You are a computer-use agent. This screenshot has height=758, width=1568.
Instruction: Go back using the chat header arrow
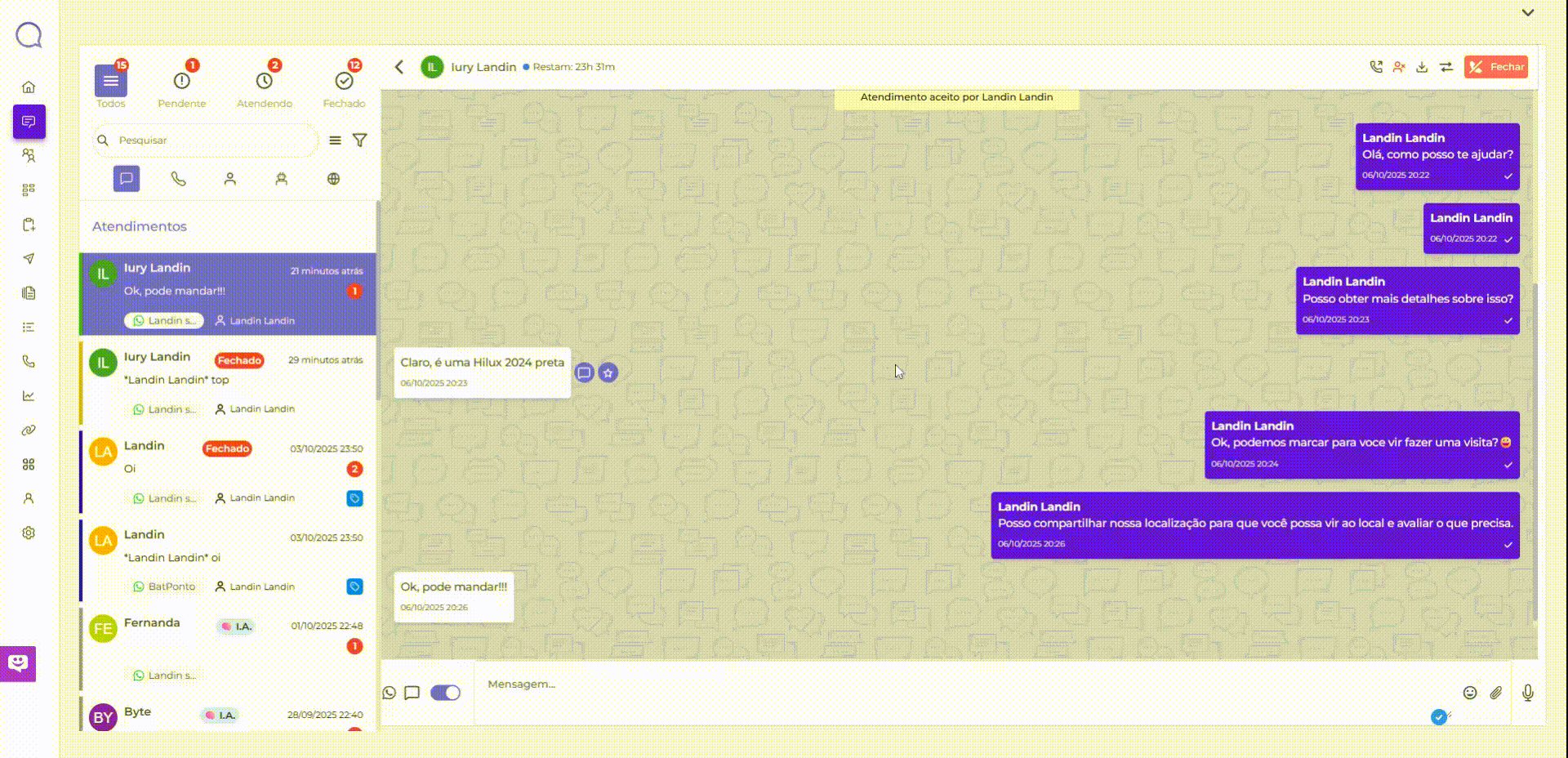(x=399, y=67)
